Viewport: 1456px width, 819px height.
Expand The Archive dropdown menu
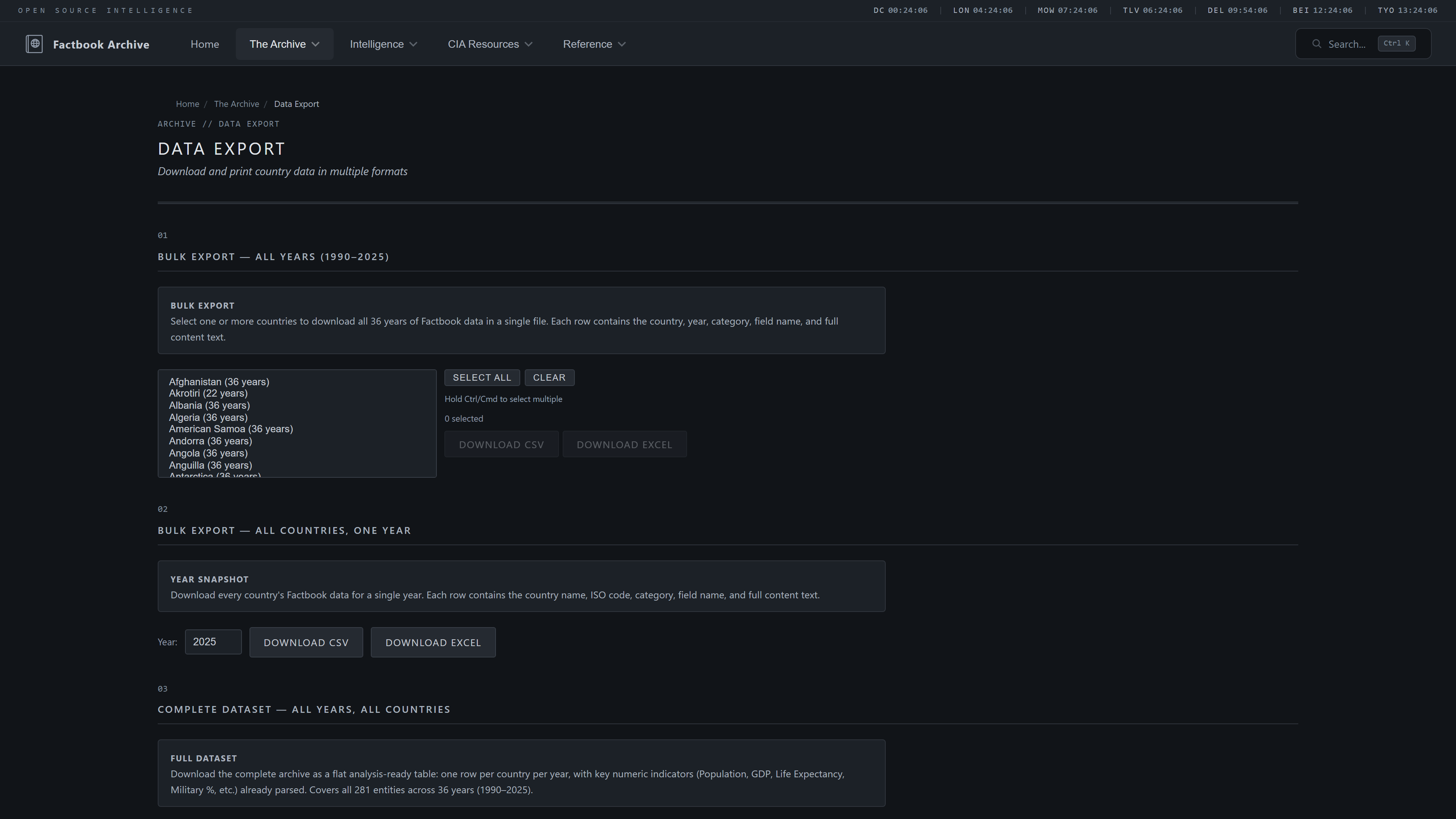click(284, 44)
